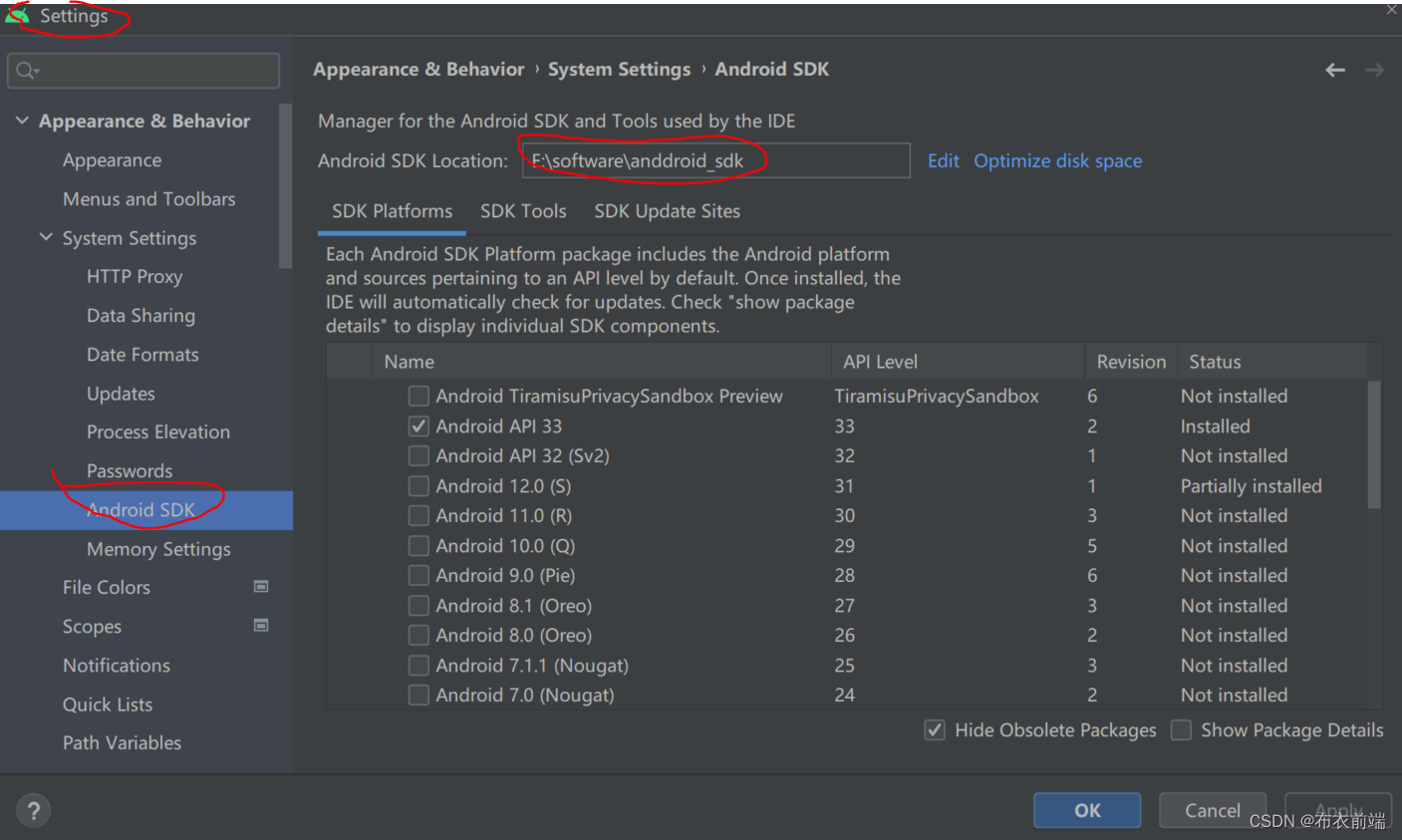
Task: Sort by Name column header
Action: pos(602,362)
